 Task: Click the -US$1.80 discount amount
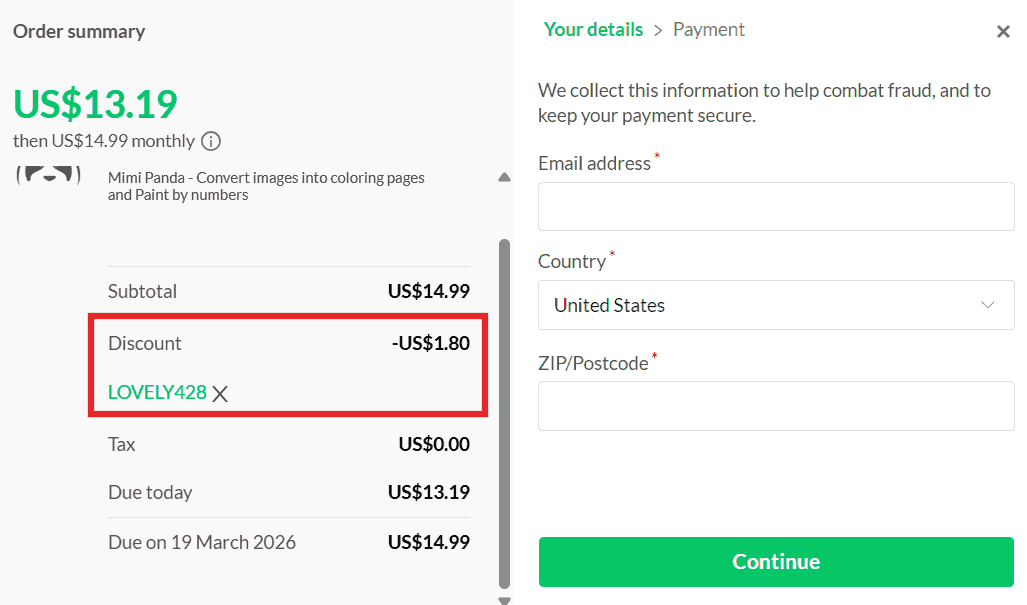pyautogui.click(x=430, y=343)
